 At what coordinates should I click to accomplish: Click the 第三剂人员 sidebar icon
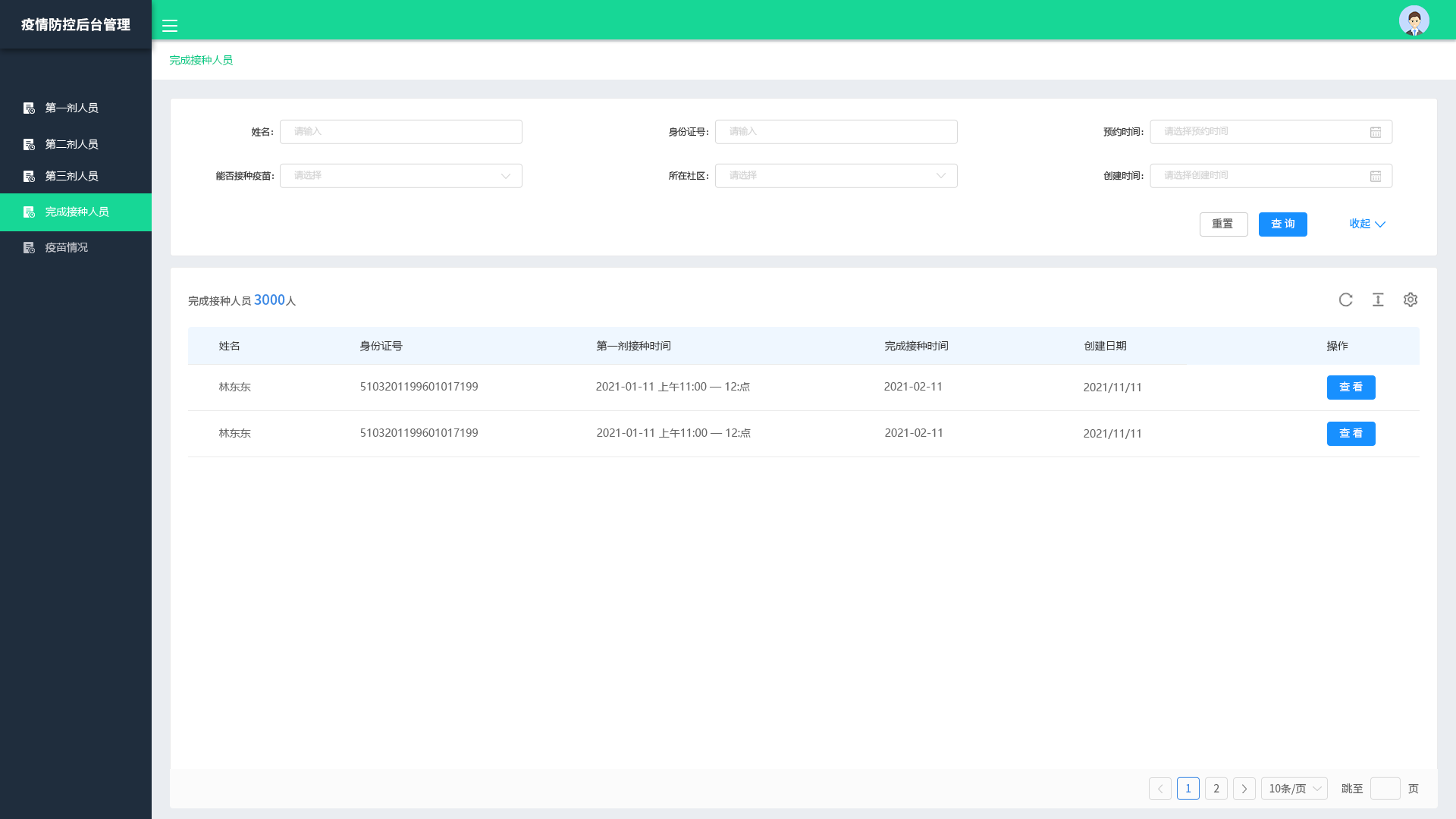pyautogui.click(x=29, y=176)
